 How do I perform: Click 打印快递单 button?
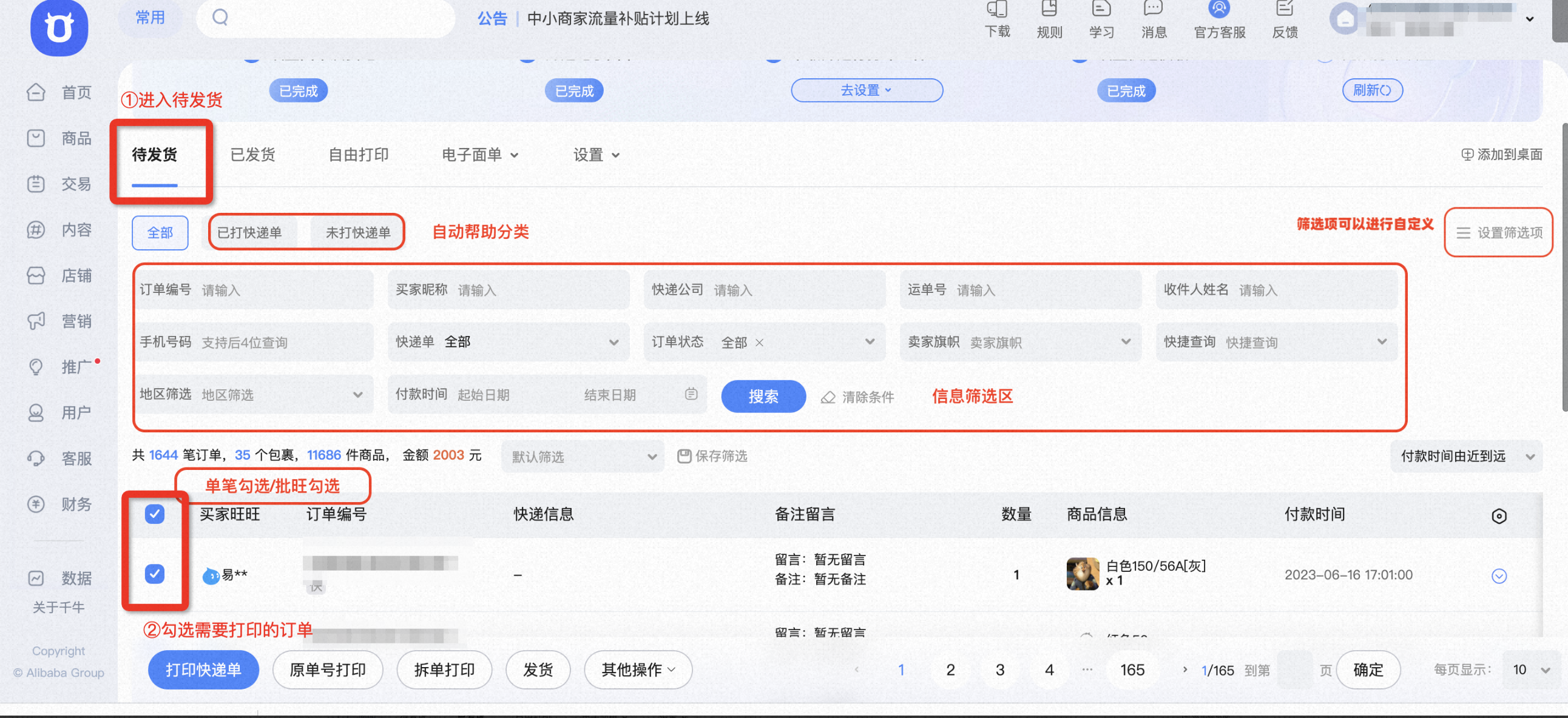pos(203,670)
